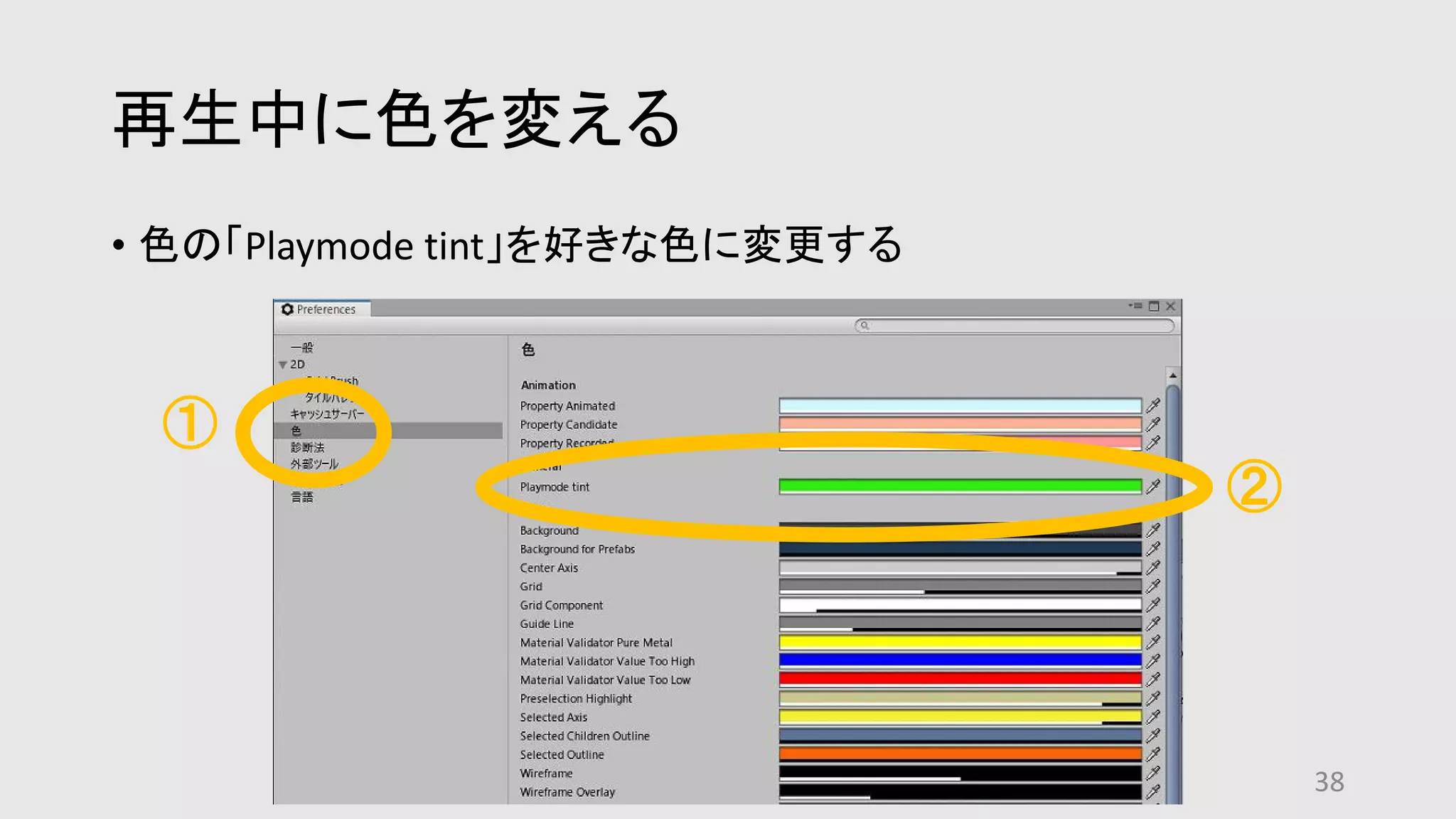Image resolution: width=1456 pixels, height=819 pixels.
Task: Open the blue Value Too High swatch
Action: [960, 661]
